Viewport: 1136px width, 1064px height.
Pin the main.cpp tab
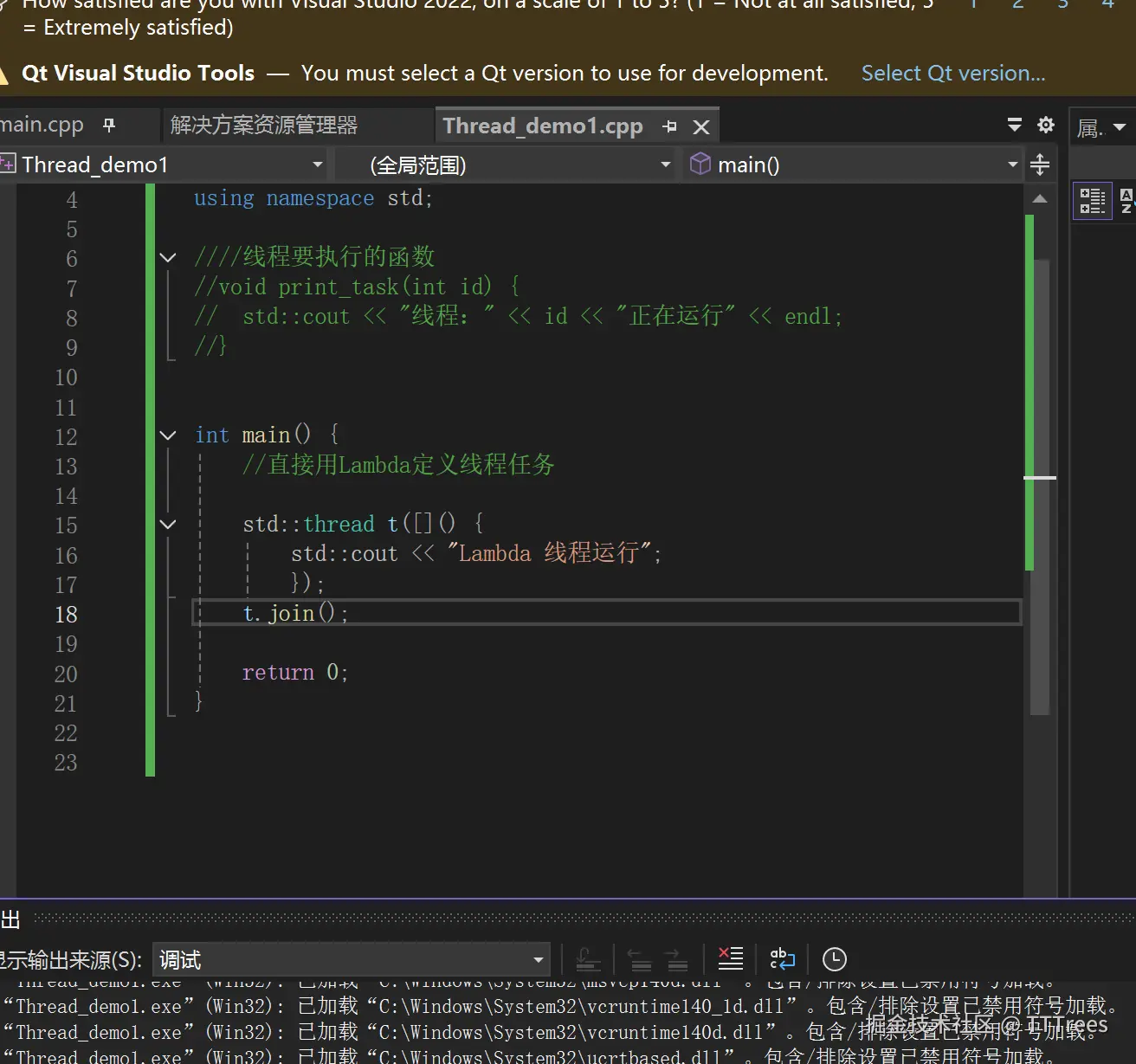[x=109, y=126]
